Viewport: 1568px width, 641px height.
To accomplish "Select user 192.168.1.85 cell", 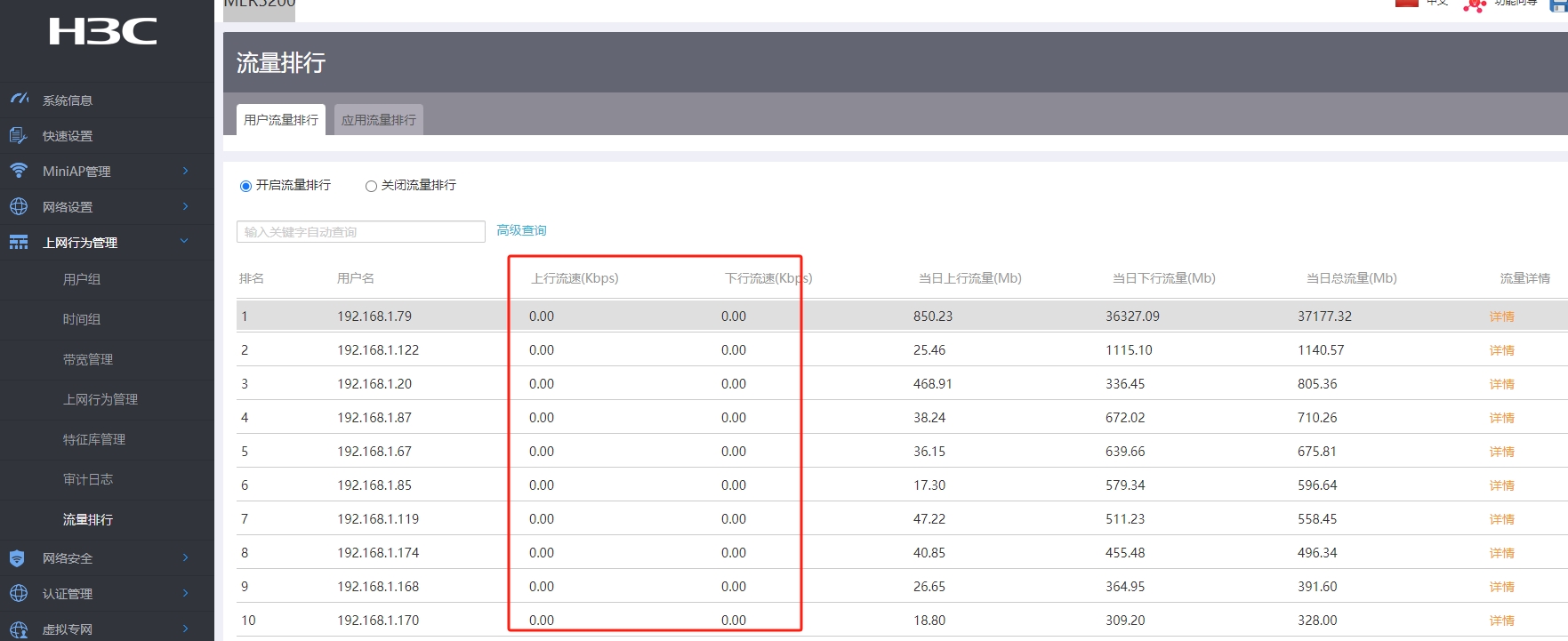I will coord(374,485).
